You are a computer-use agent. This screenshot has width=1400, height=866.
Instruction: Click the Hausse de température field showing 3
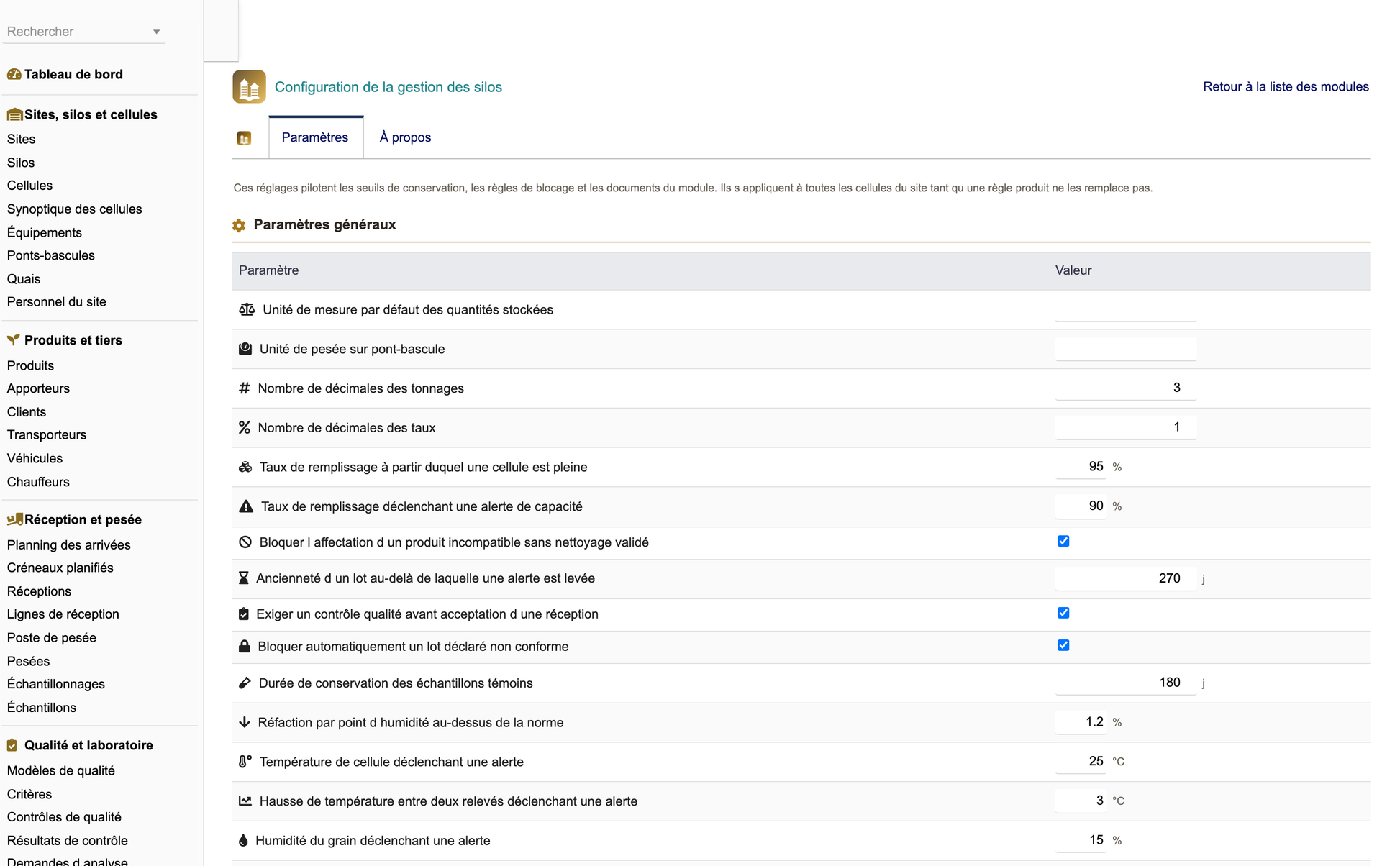pyautogui.click(x=1081, y=801)
